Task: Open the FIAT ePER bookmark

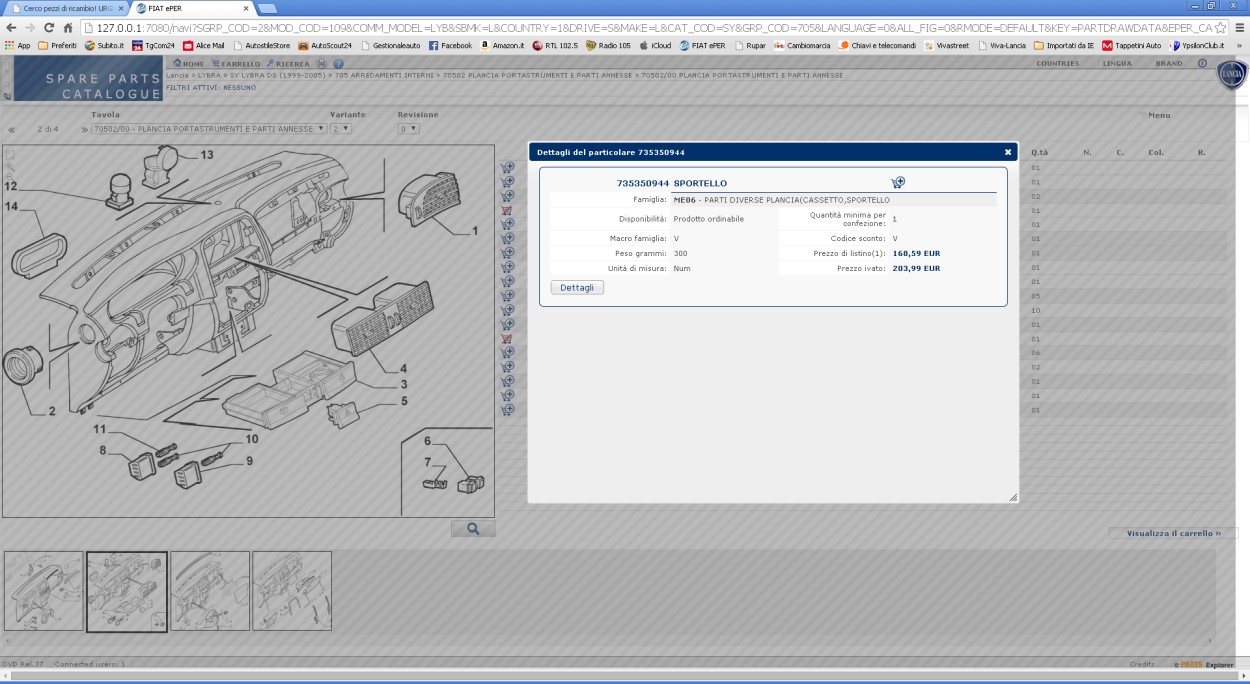Action: [x=702, y=45]
